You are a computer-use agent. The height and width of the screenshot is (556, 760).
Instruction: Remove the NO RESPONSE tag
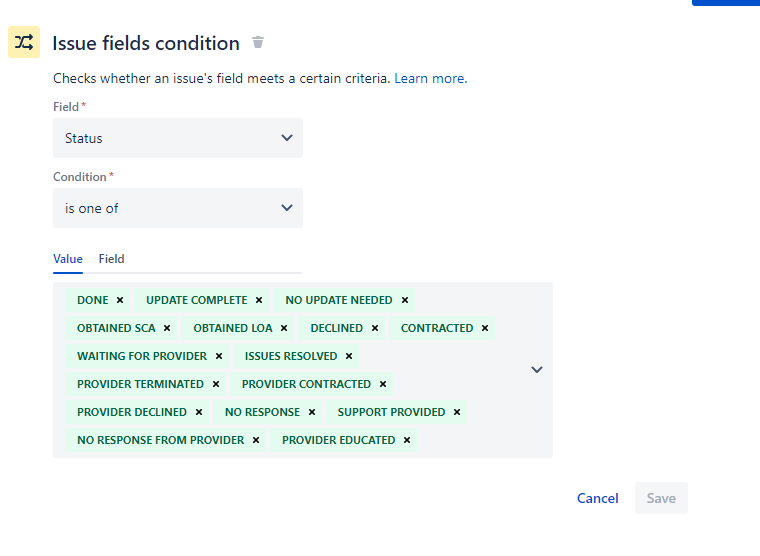tap(312, 412)
